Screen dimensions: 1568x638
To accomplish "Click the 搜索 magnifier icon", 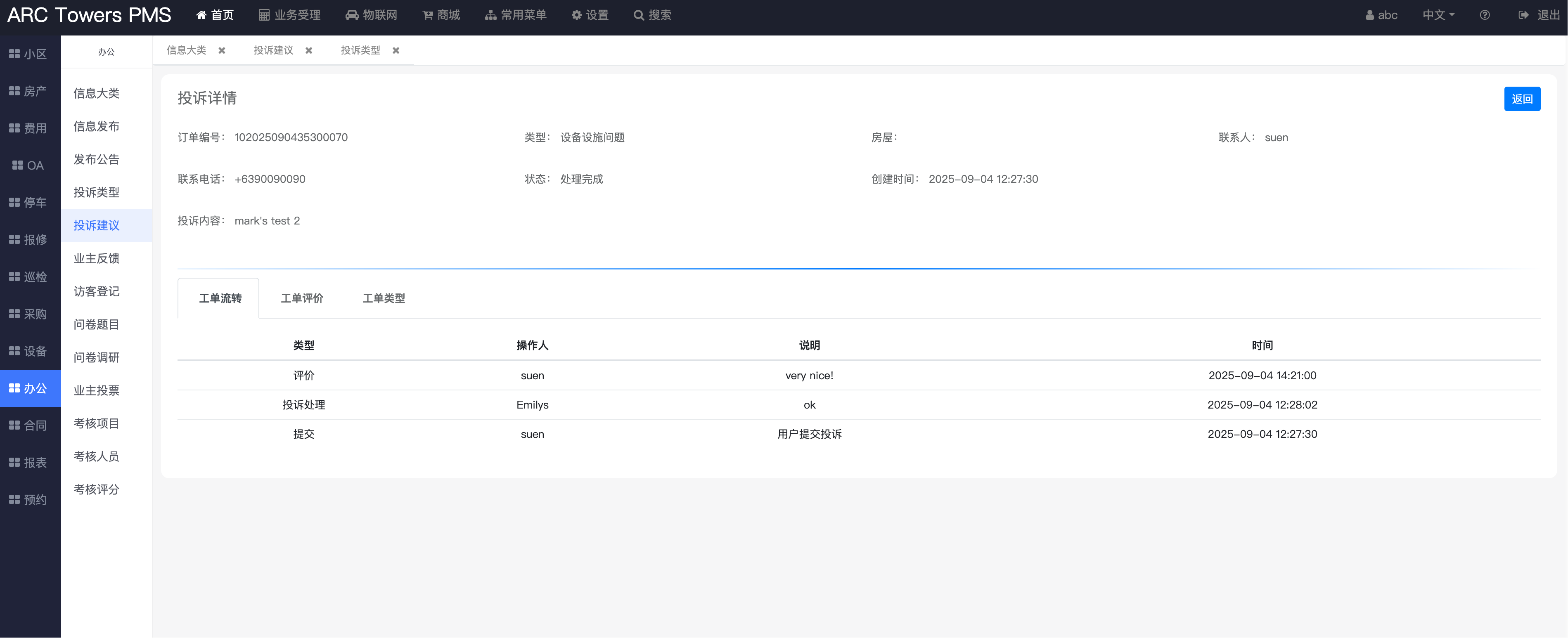I will [x=639, y=15].
